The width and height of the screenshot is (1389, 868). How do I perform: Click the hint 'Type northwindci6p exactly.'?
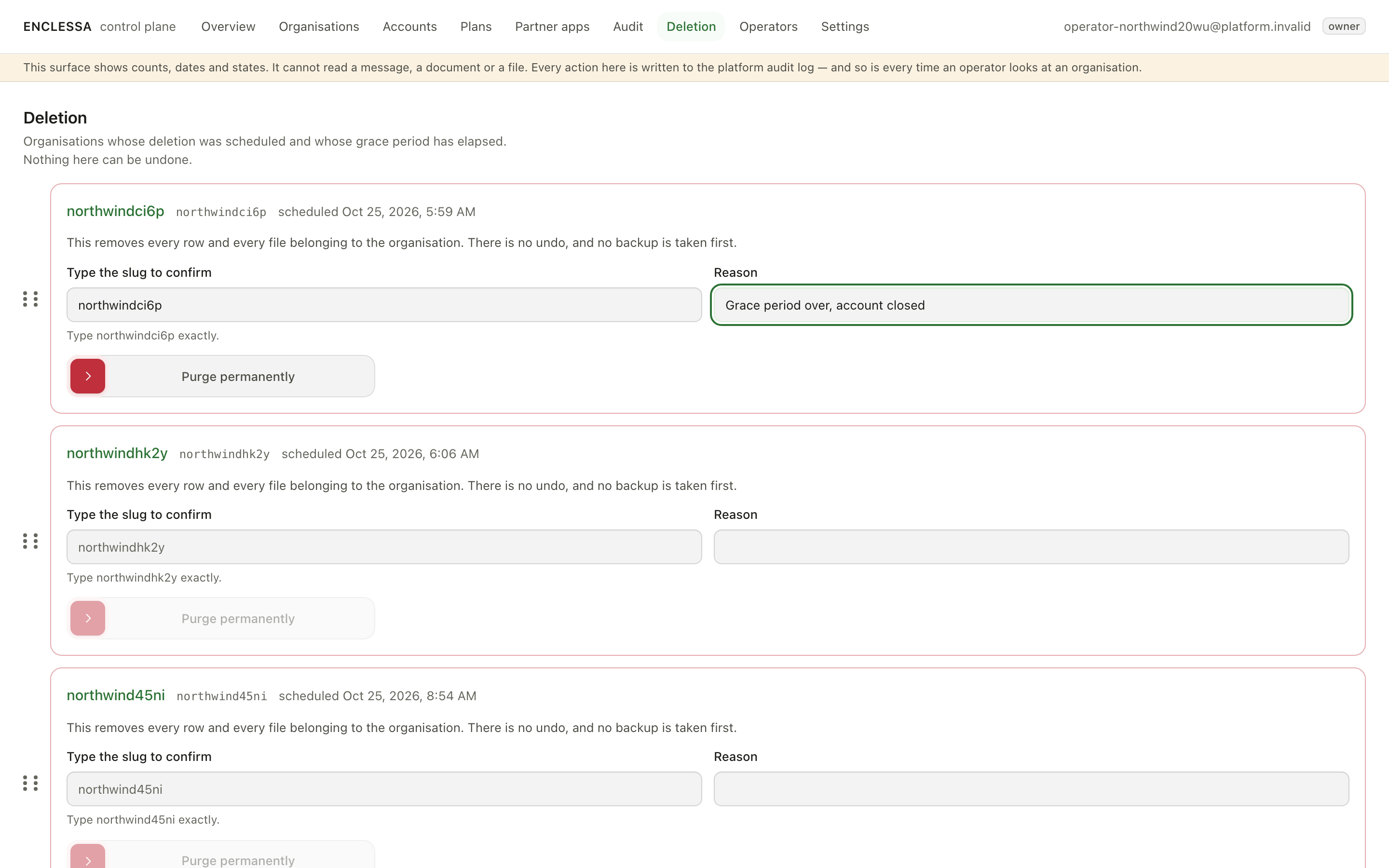(143, 335)
